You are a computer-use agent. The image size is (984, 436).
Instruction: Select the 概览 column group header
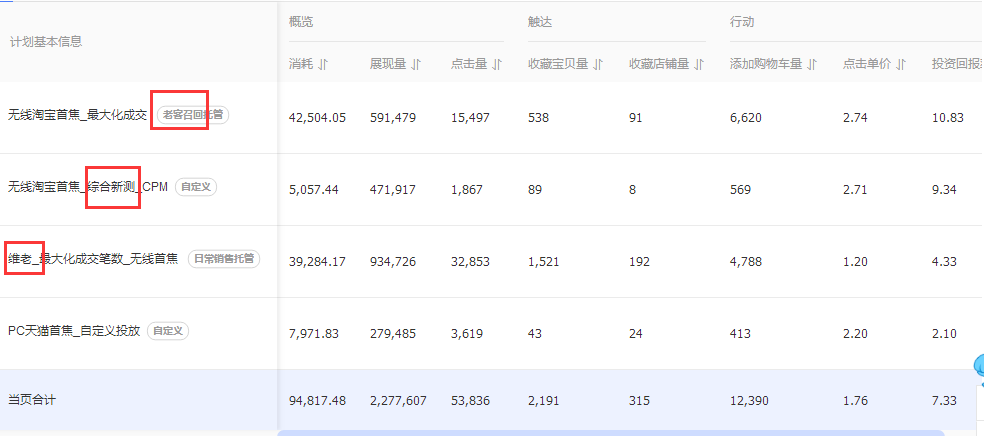(x=300, y=21)
